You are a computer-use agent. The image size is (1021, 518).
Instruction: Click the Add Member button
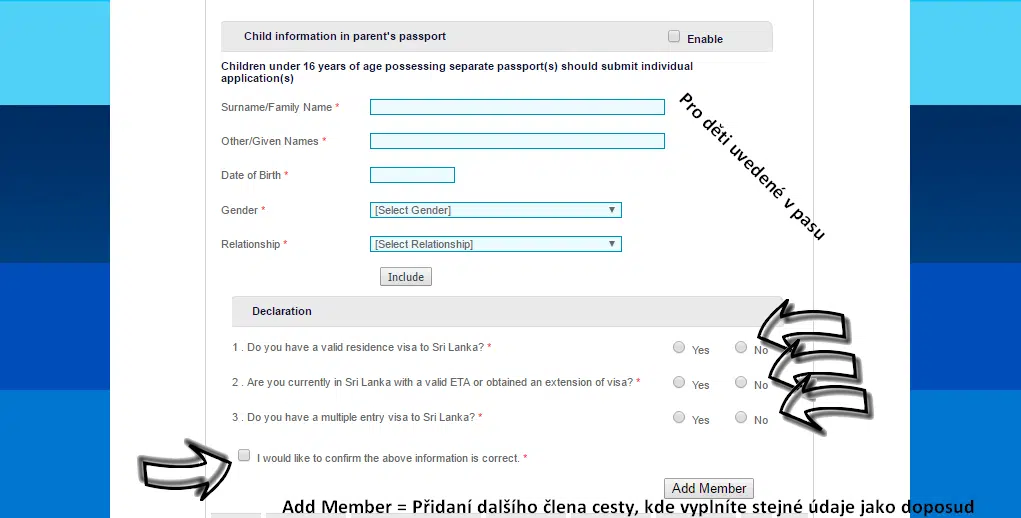pyautogui.click(x=709, y=488)
